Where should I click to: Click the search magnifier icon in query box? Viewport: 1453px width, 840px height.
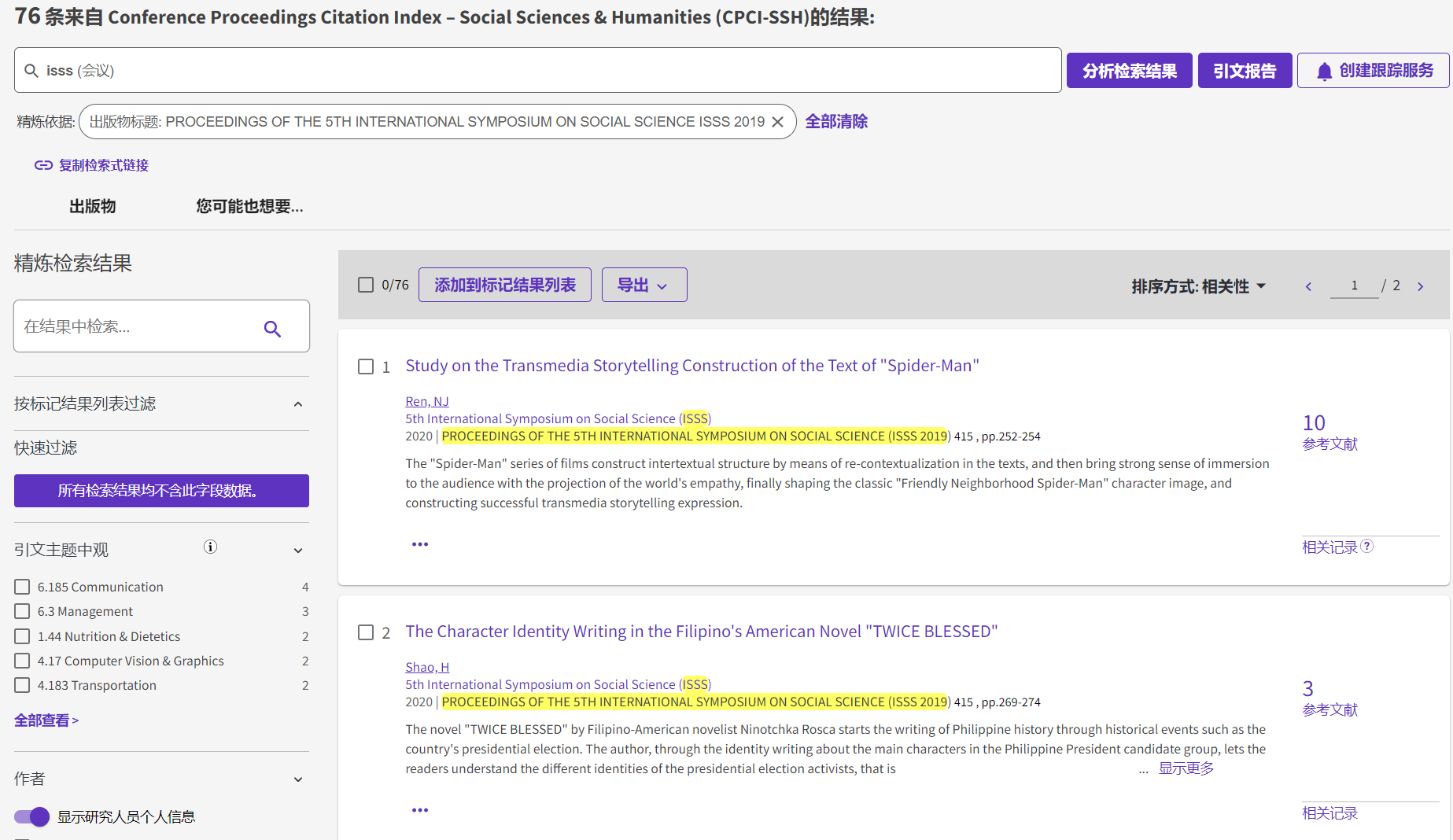[31, 71]
